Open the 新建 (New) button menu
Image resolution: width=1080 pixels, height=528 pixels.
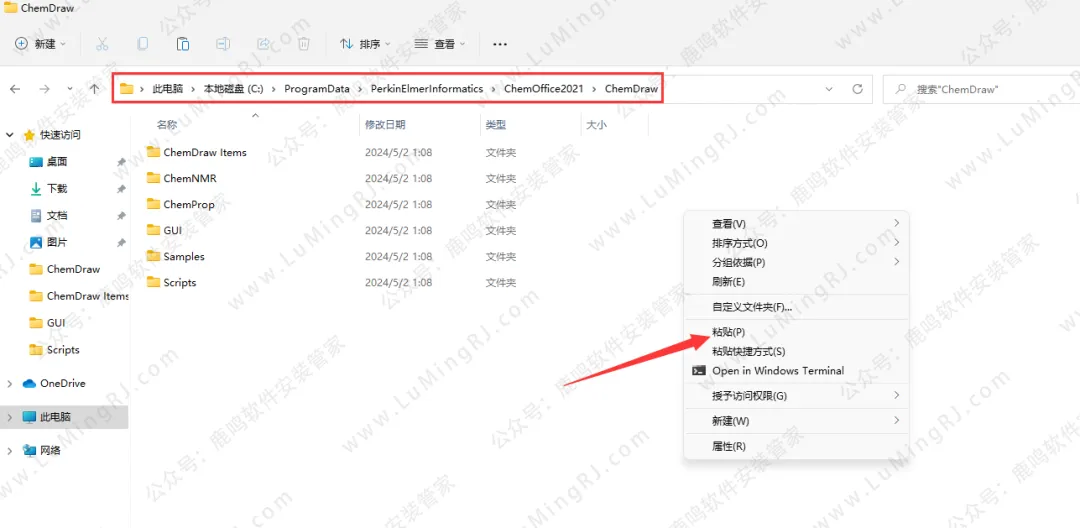[x=41, y=44]
